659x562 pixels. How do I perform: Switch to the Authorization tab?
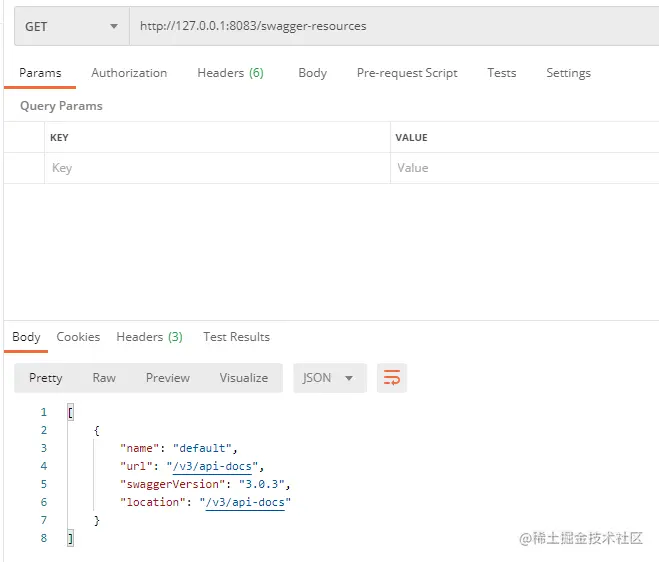129,73
